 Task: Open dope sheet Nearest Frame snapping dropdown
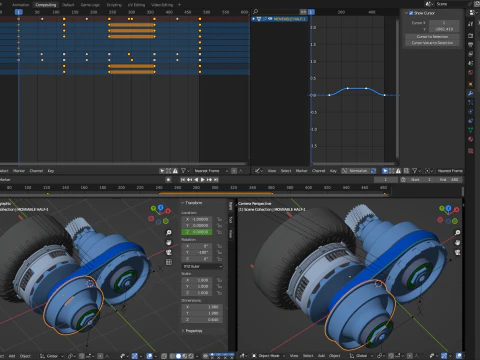[211, 171]
